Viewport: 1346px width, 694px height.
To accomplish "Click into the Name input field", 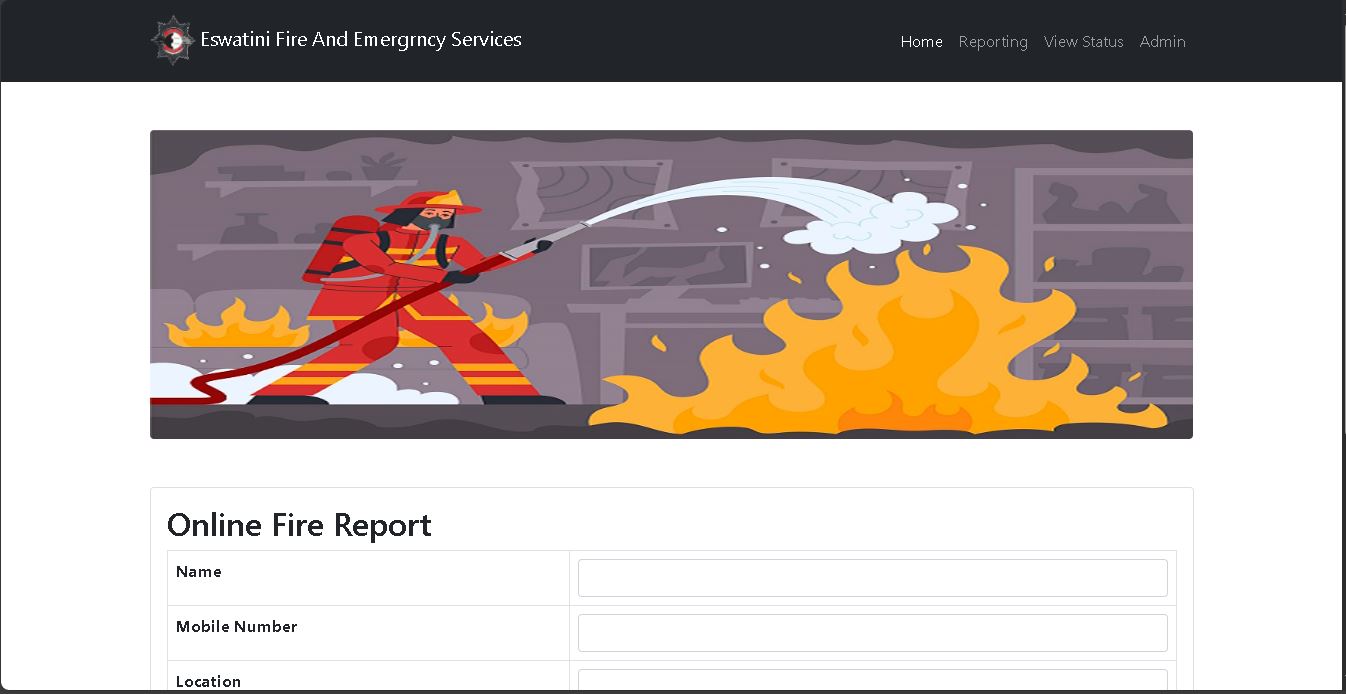I will pos(872,578).
